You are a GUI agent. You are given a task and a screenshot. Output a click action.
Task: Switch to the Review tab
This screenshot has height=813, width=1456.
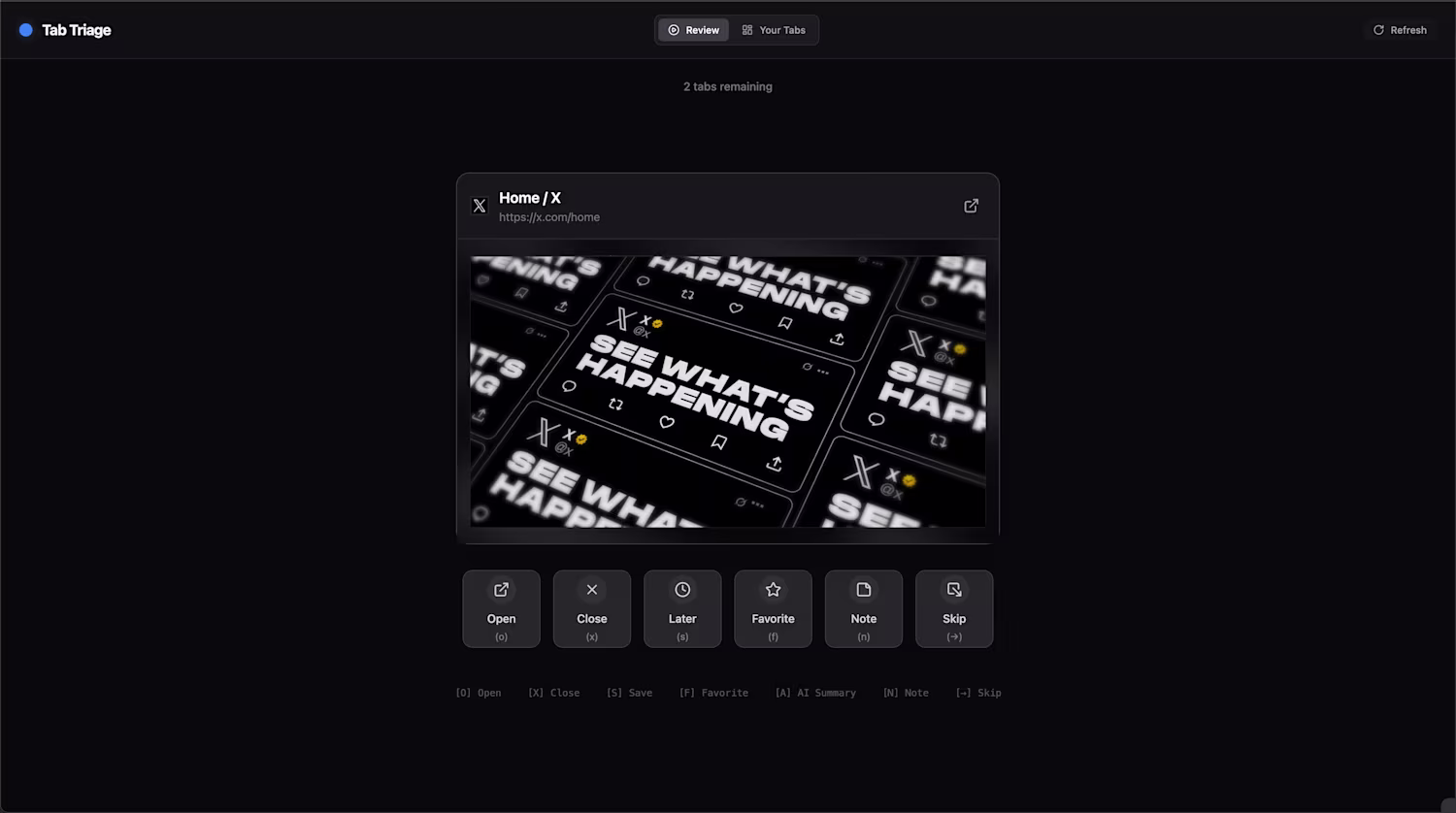point(694,30)
